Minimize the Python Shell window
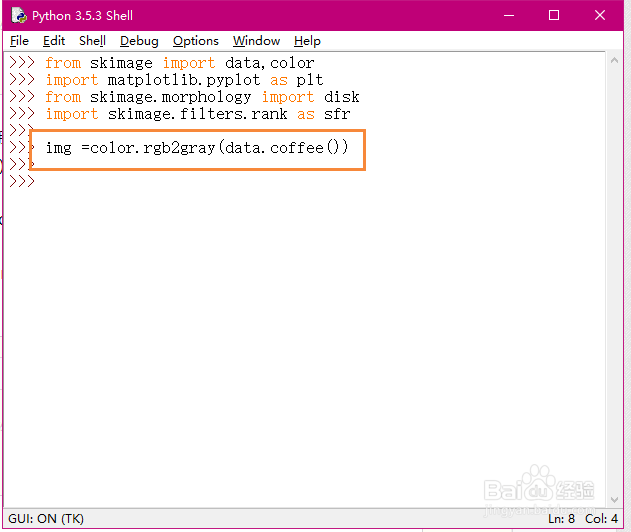Image resolution: width=631 pixels, height=532 pixels. click(x=509, y=15)
